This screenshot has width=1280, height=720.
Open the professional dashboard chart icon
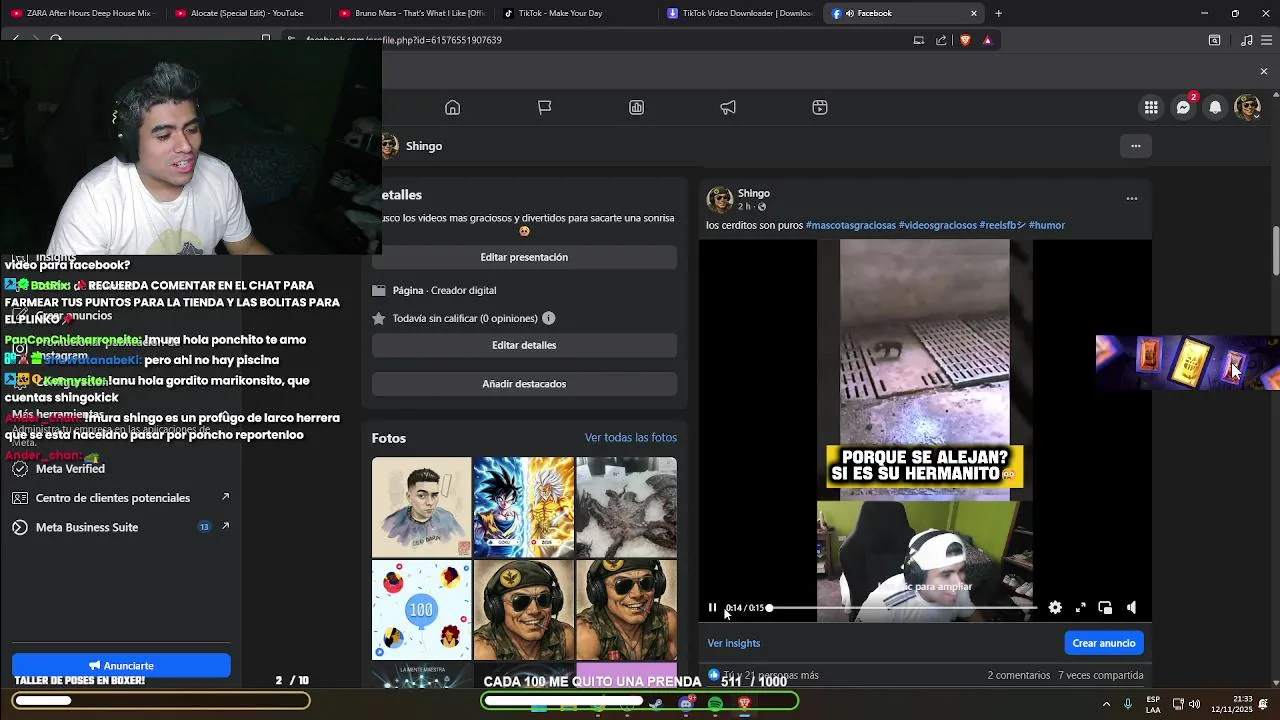(636, 108)
